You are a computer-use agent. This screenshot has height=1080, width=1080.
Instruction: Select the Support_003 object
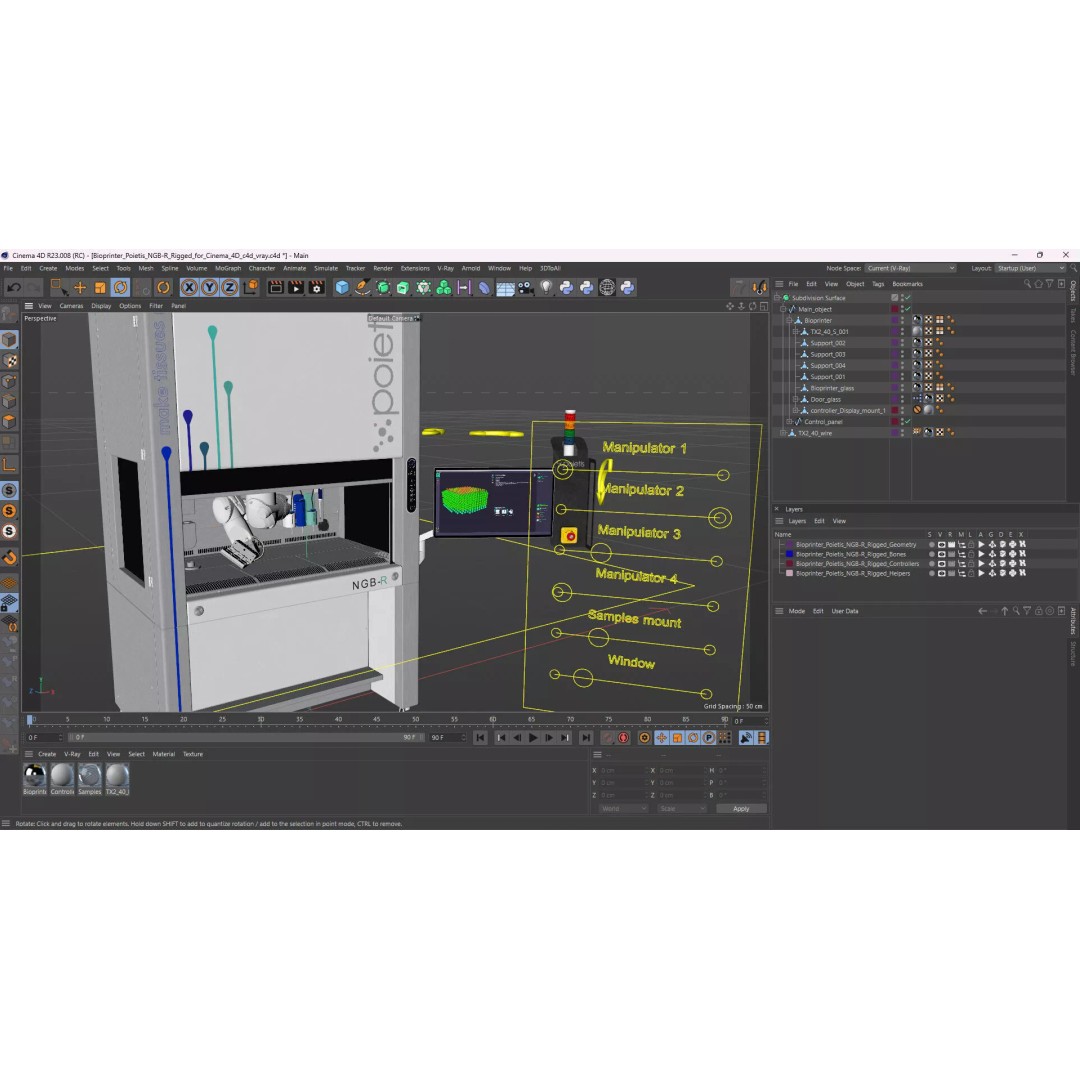(x=827, y=354)
